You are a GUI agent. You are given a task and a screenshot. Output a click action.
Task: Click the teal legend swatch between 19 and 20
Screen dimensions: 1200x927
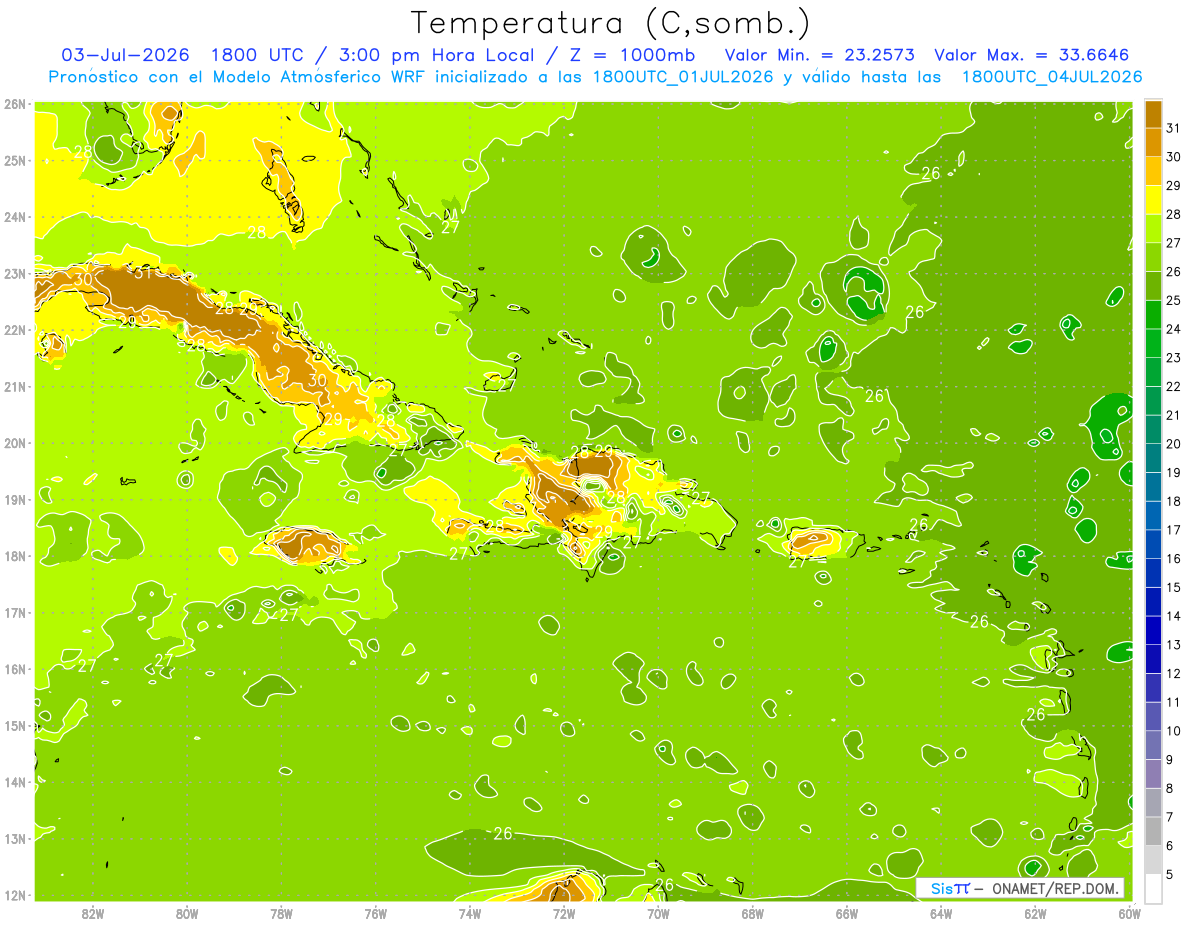pyautogui.click(x=1153, y=458)
